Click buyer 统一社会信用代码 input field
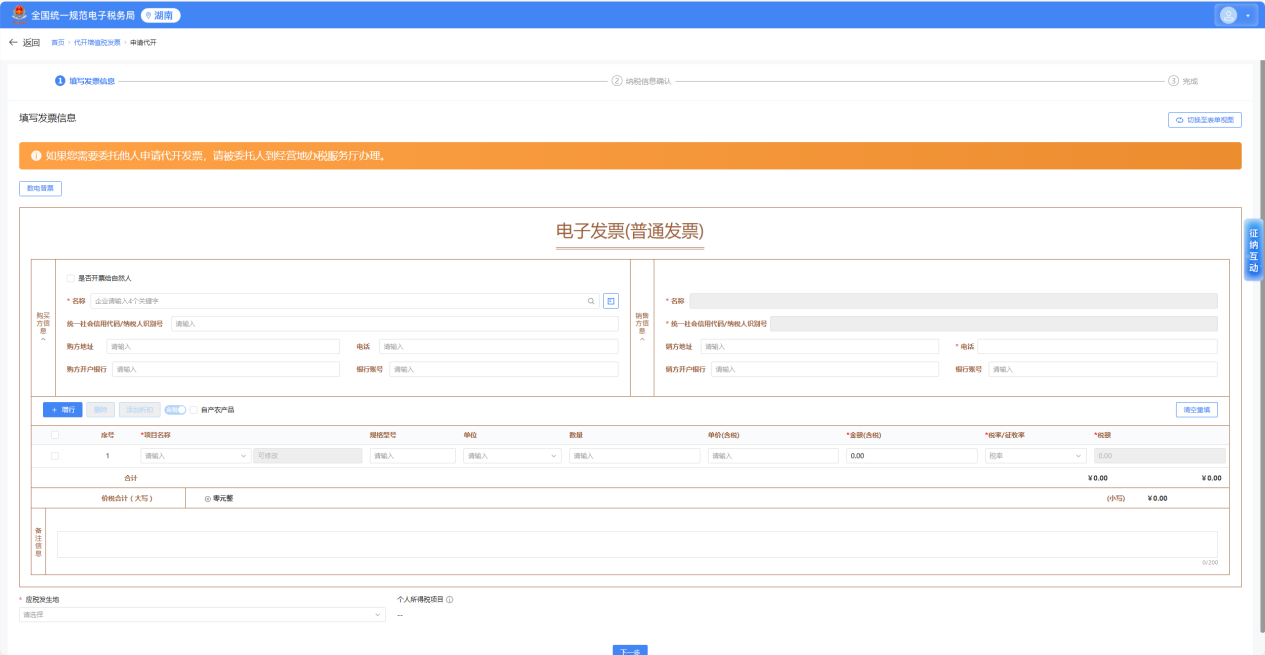This screenshot has height=655, width=1265. (x=395, y=324)
